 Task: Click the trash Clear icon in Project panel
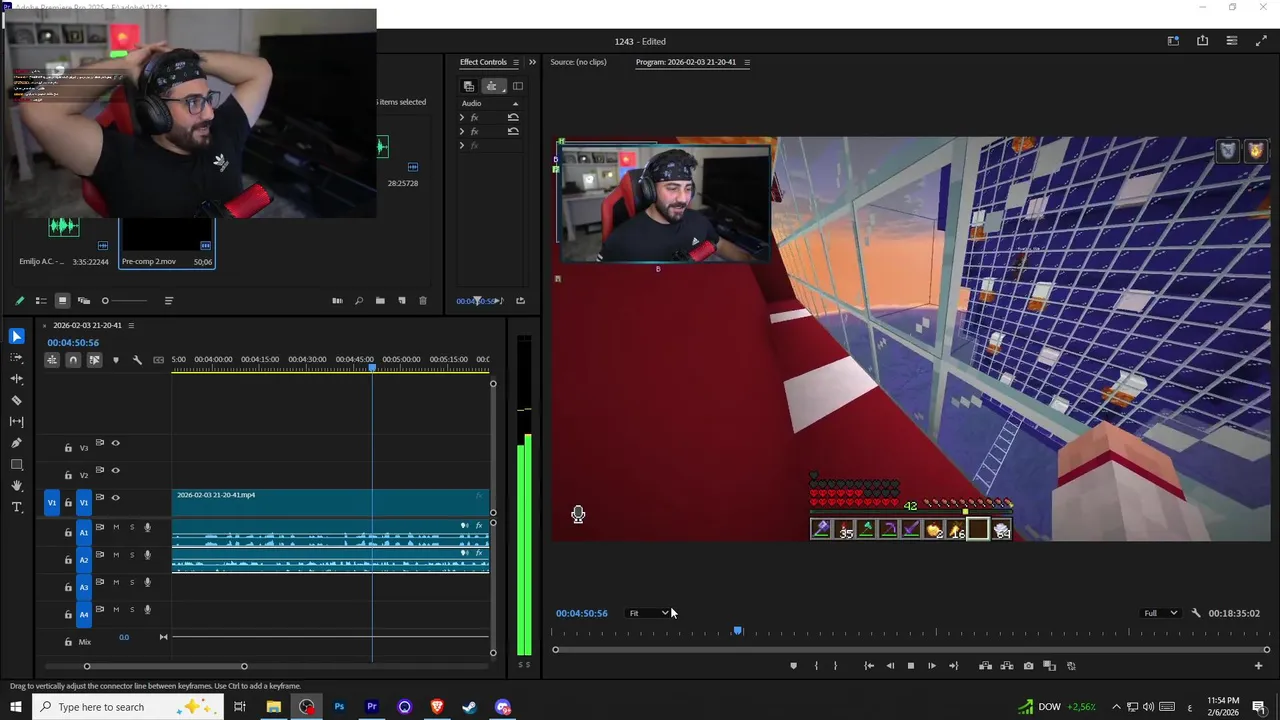tap(423, 301)
